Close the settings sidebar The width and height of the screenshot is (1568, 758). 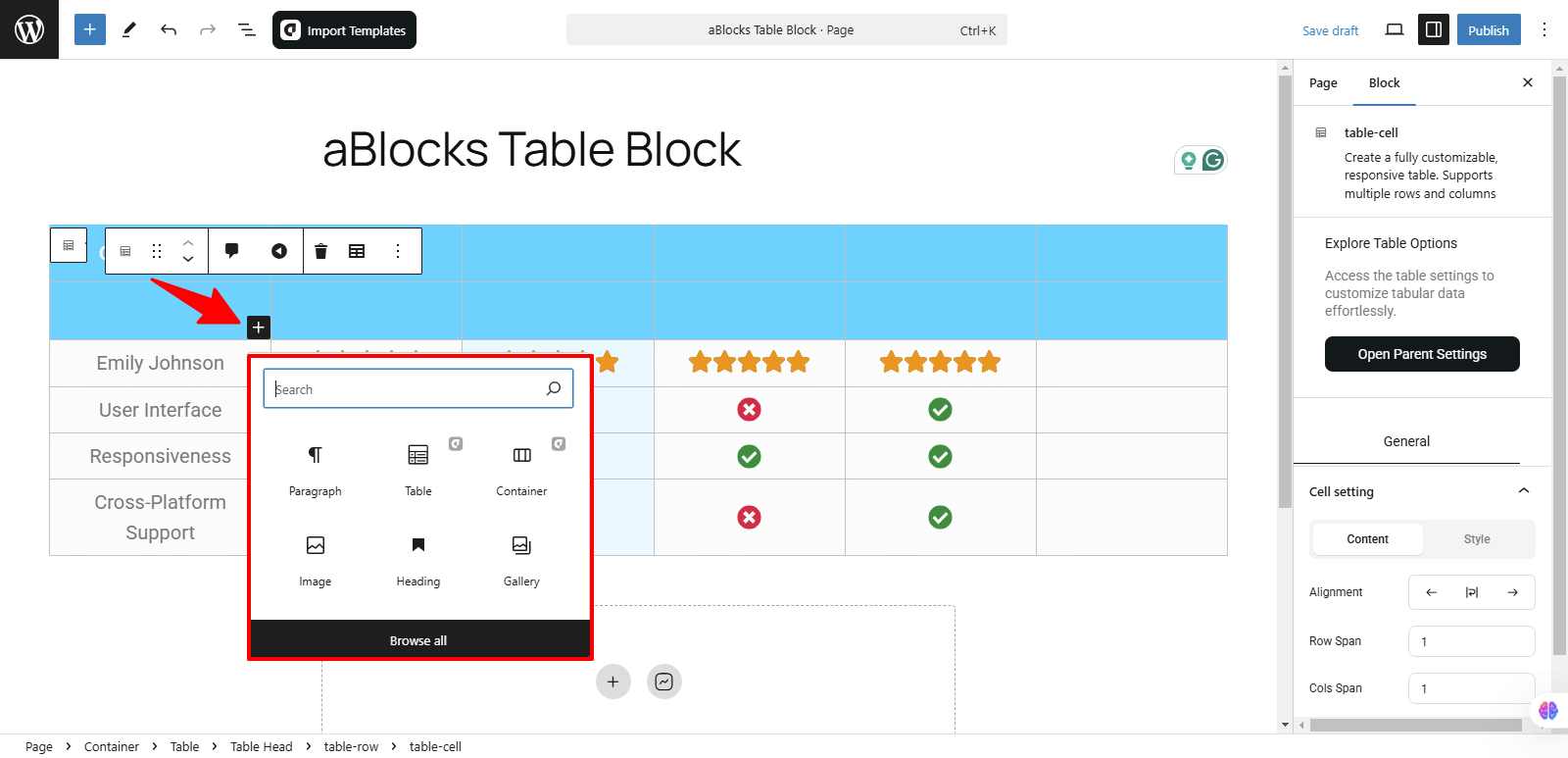tap(1527, 82)
